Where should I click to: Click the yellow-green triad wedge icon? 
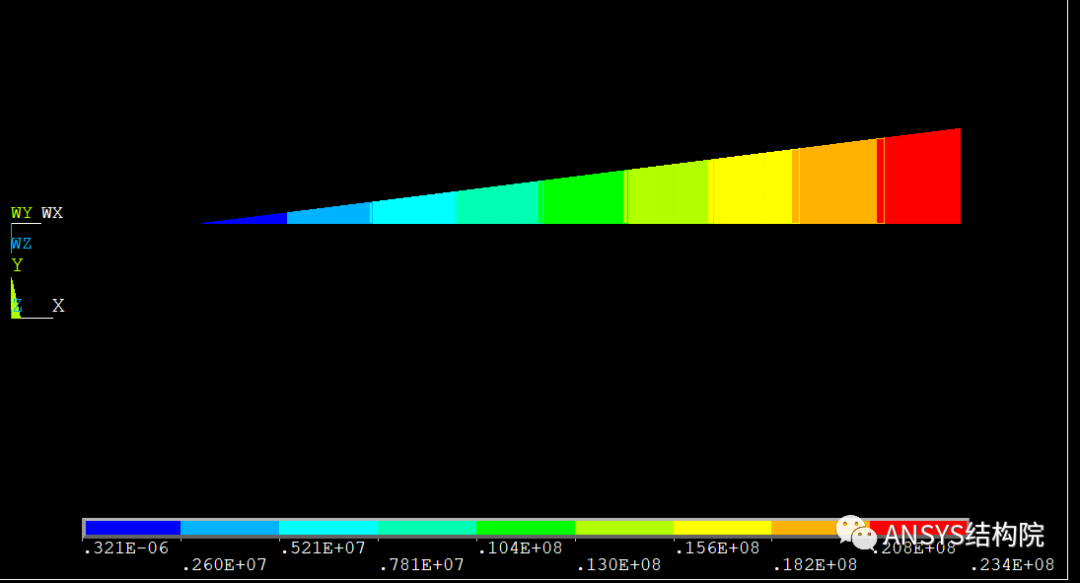(14, 298)
